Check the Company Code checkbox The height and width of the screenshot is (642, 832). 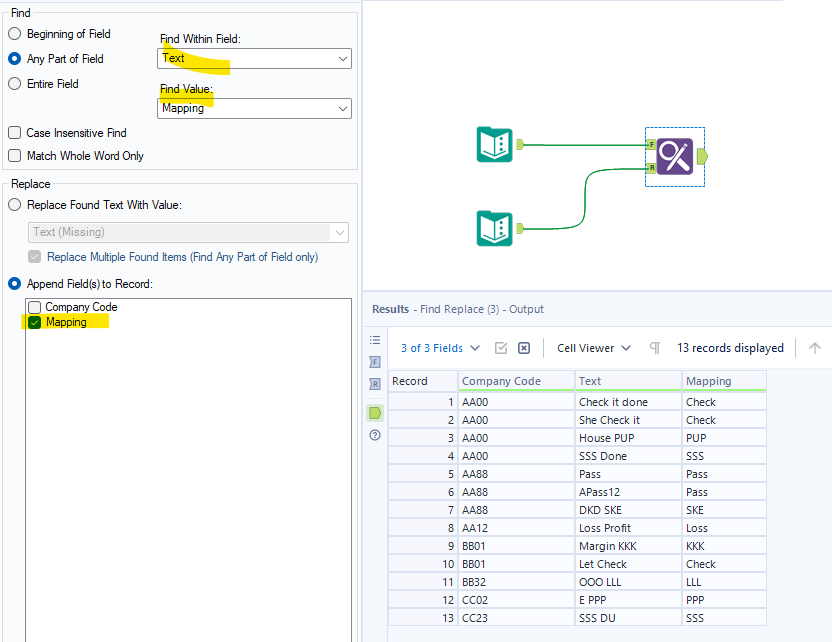click(34, 307)
